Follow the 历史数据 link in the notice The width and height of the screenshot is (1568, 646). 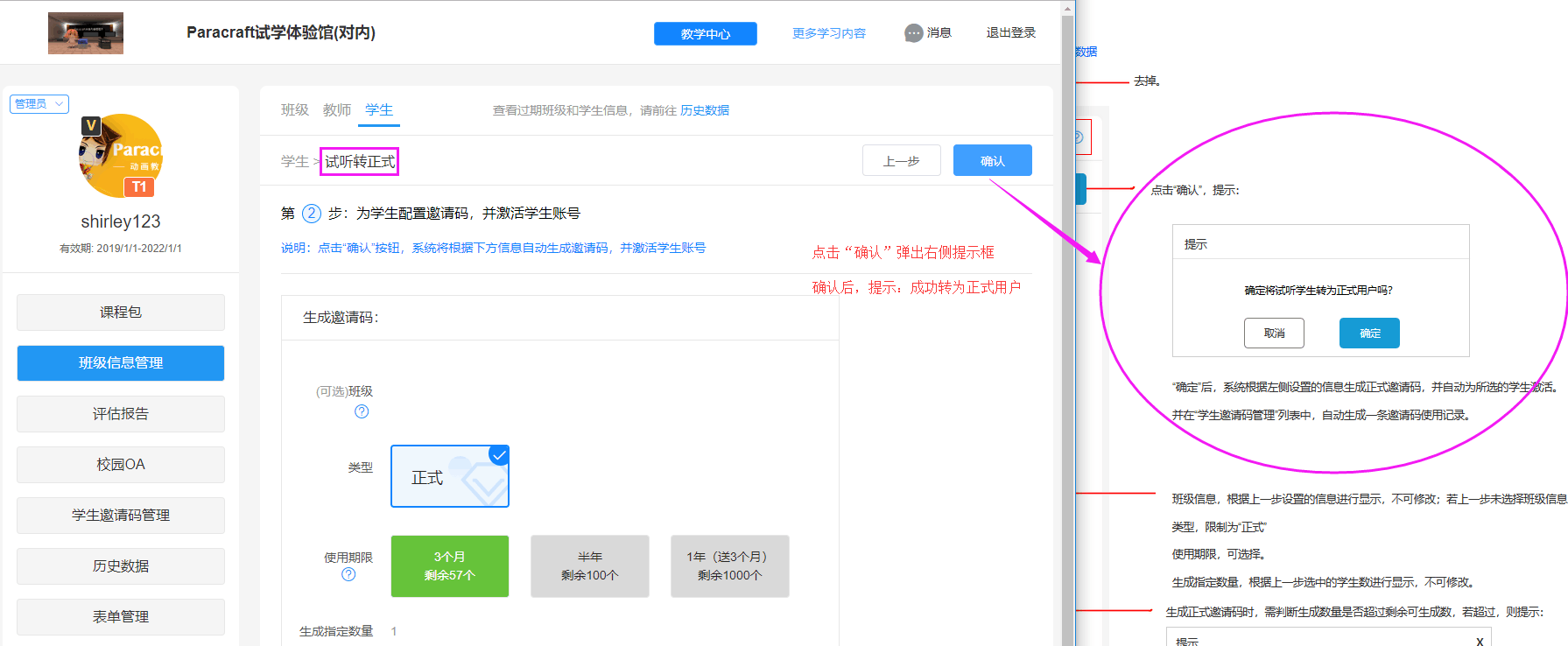(705, 110)
